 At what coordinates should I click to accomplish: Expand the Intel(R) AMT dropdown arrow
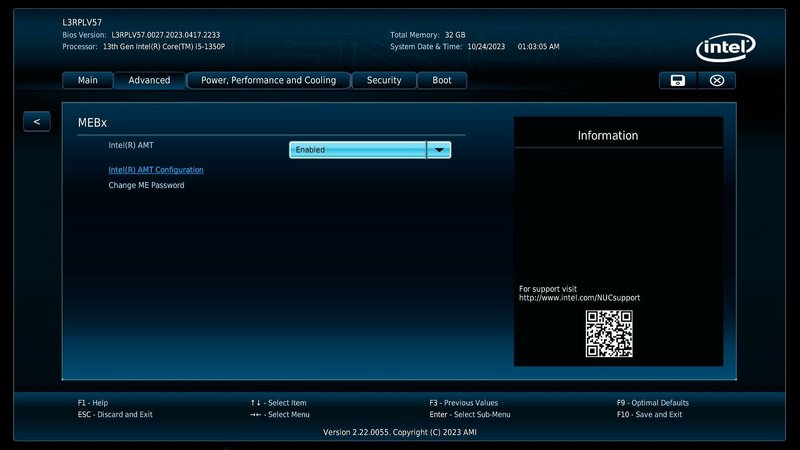439,150
